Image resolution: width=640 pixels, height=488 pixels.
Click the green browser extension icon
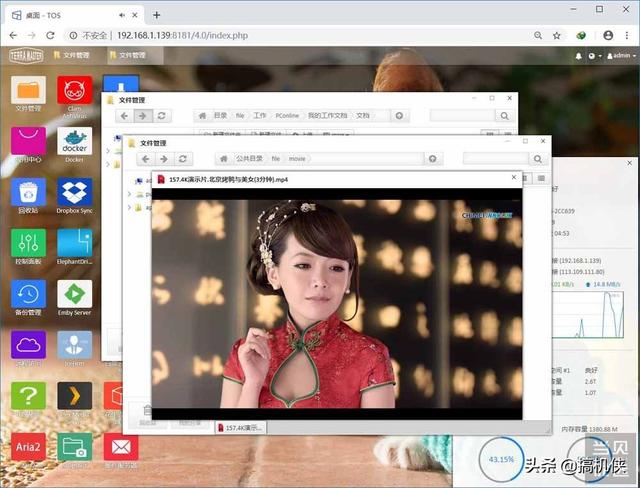pos(581,35)
